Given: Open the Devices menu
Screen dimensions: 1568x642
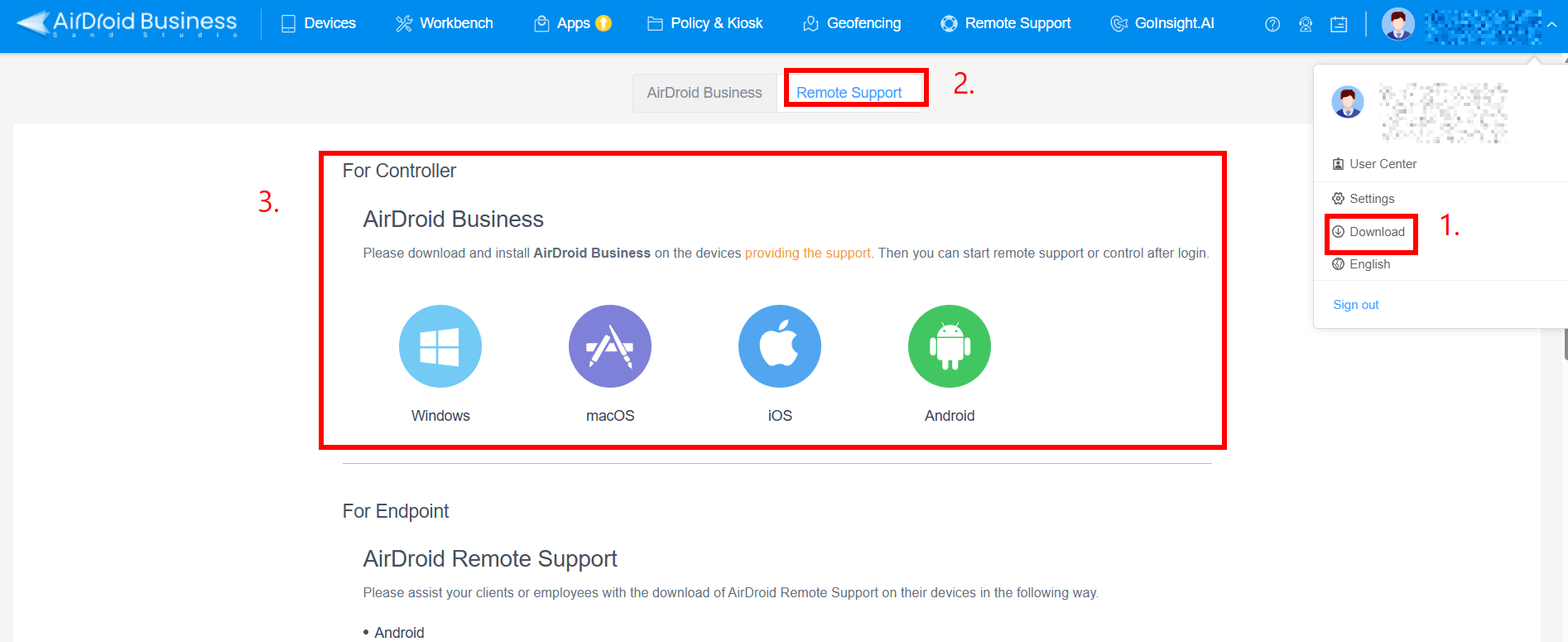Looking at the screenshot, I should 318,23.
